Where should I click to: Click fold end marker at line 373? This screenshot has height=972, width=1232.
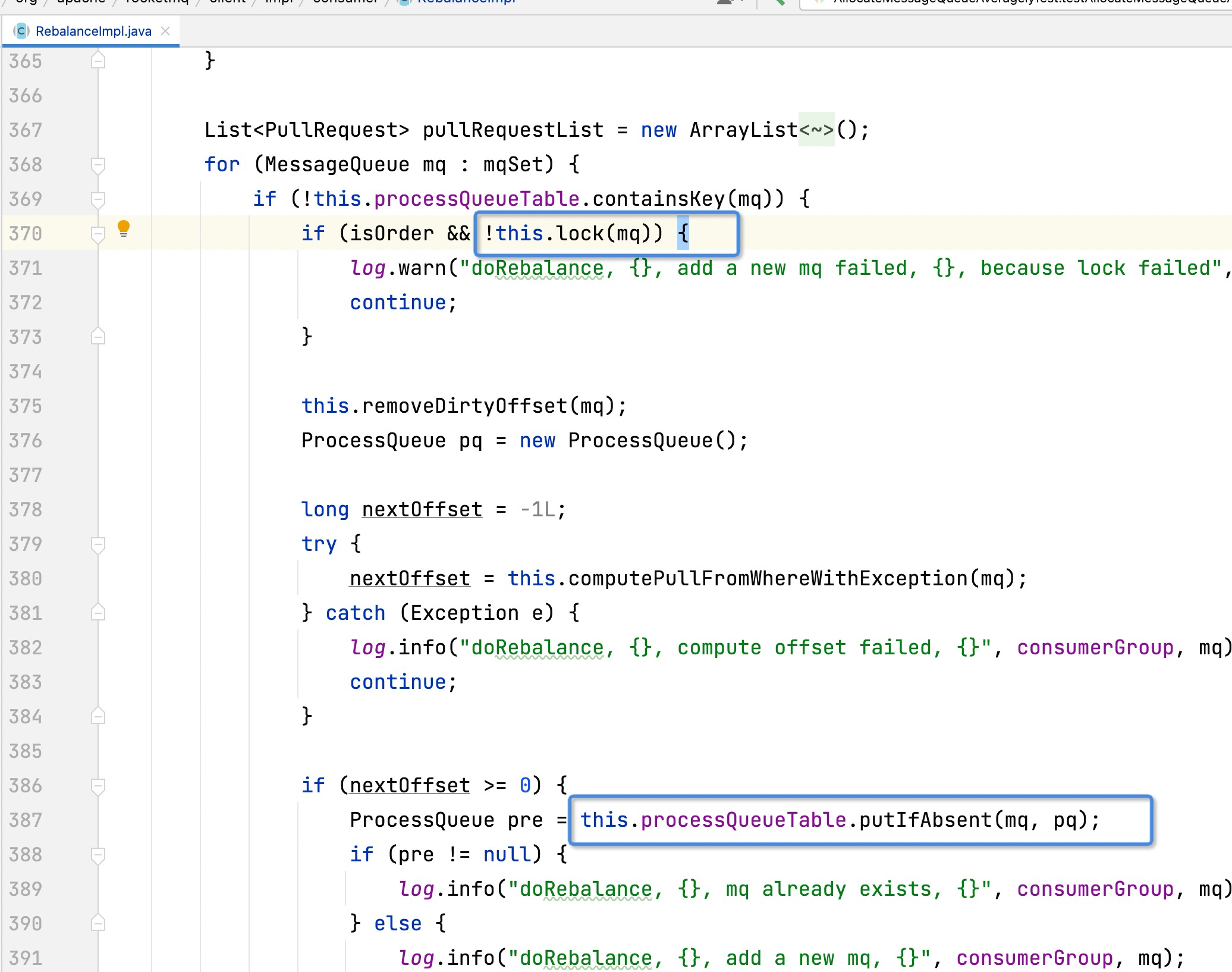point(98,337)
